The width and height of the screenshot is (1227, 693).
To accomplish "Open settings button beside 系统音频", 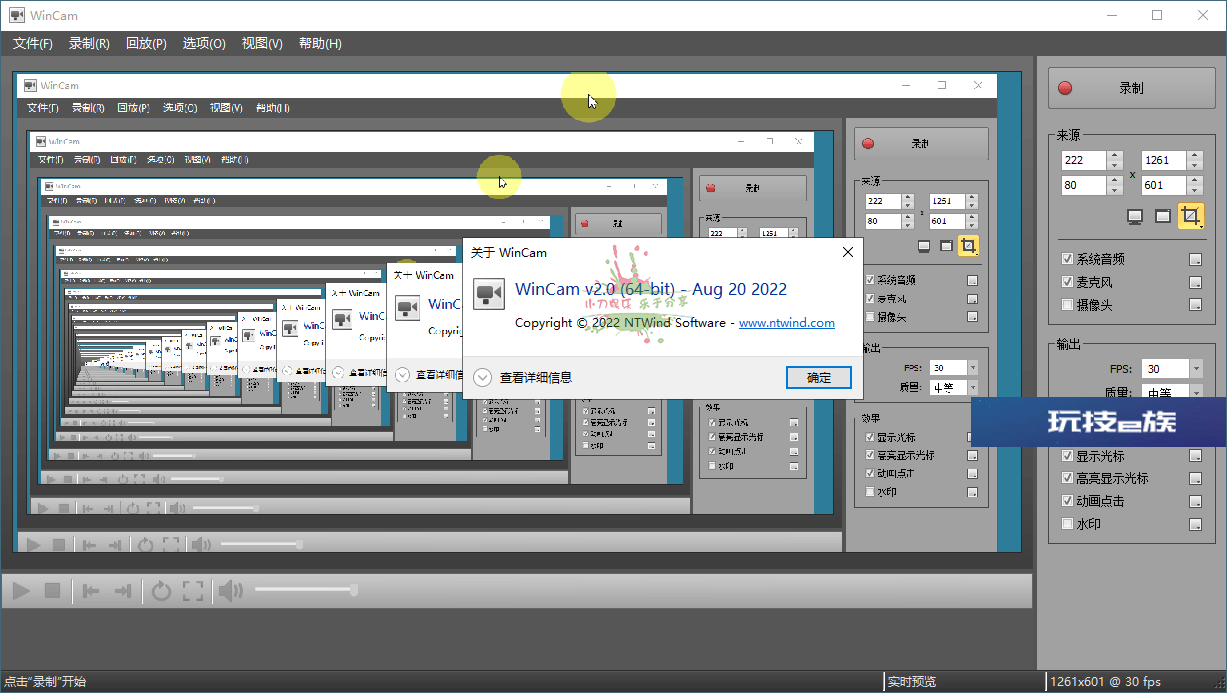I will point(1195,259).
